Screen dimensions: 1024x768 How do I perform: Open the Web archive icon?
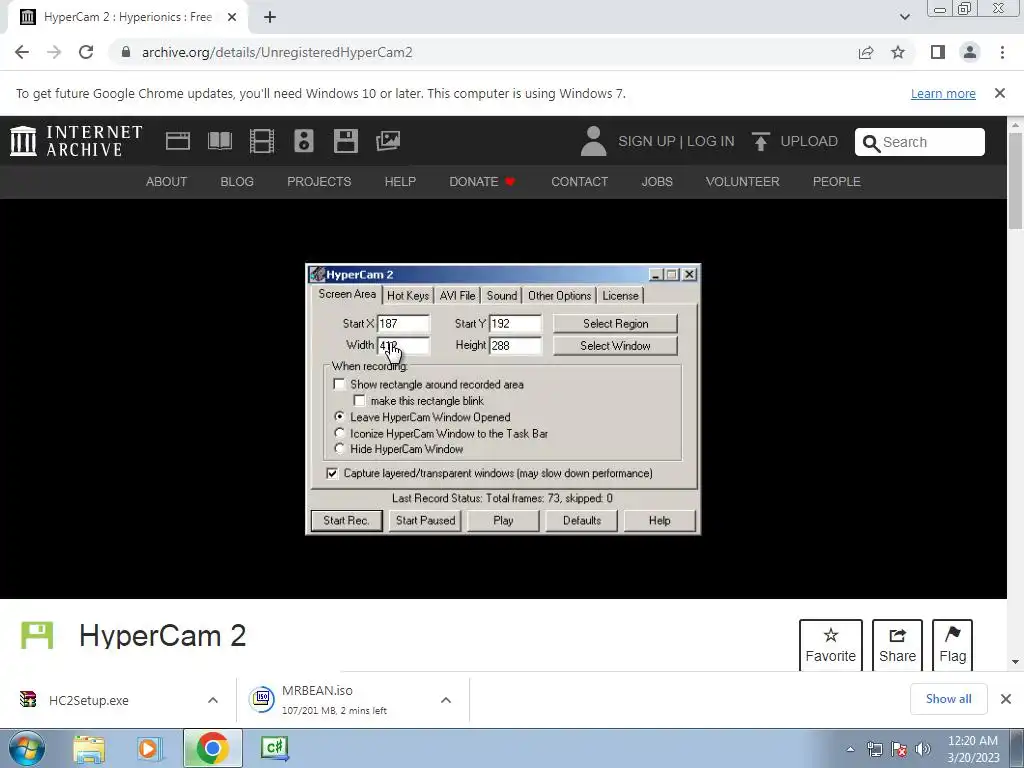178,141
